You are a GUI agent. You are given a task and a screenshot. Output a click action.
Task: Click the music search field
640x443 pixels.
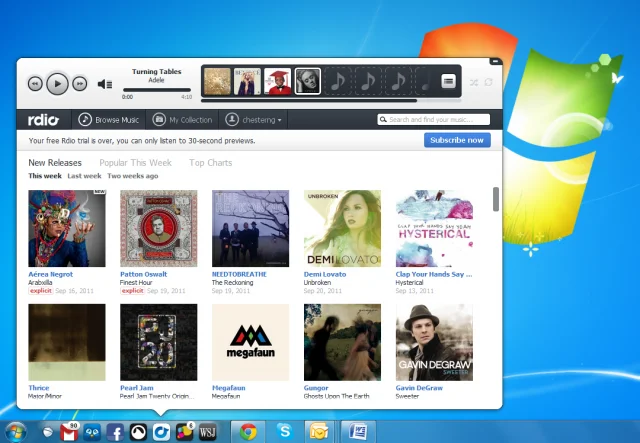pyautogui.click(x=433, y=119)
